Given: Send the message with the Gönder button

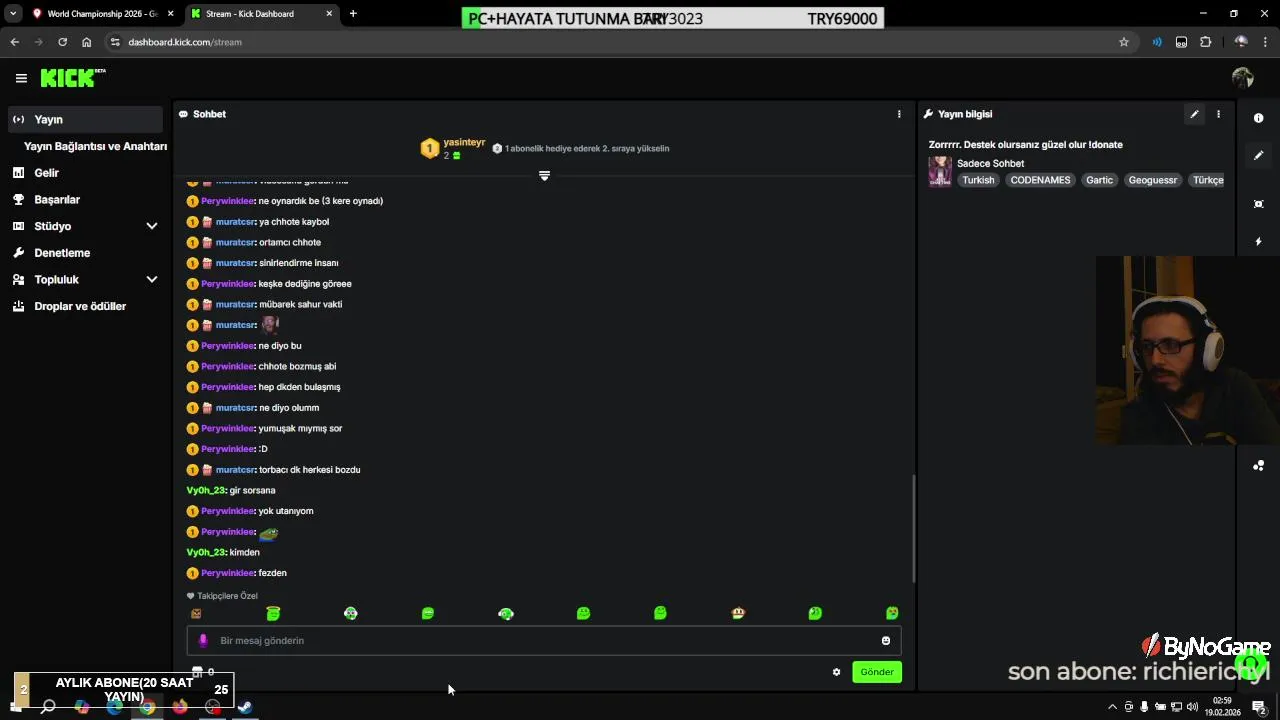Looking at the screenshot, I should point(877,672).
